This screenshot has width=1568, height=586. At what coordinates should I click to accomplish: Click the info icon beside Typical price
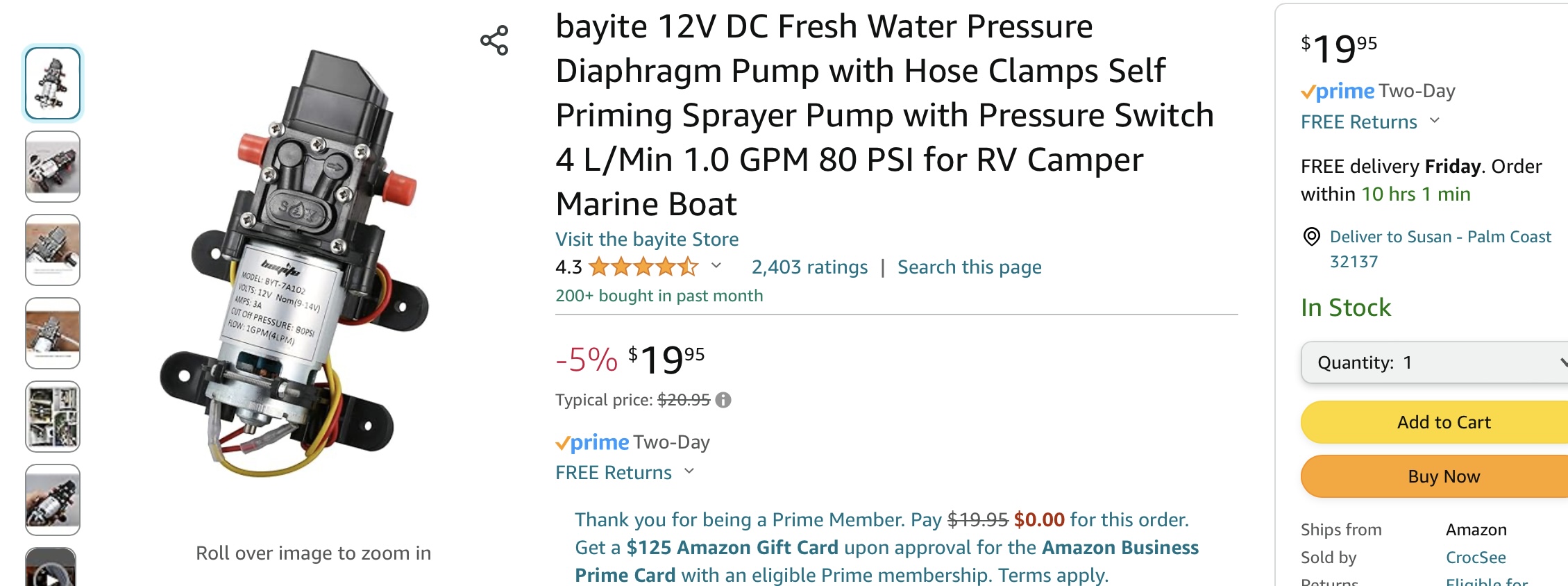coord(723,400)
